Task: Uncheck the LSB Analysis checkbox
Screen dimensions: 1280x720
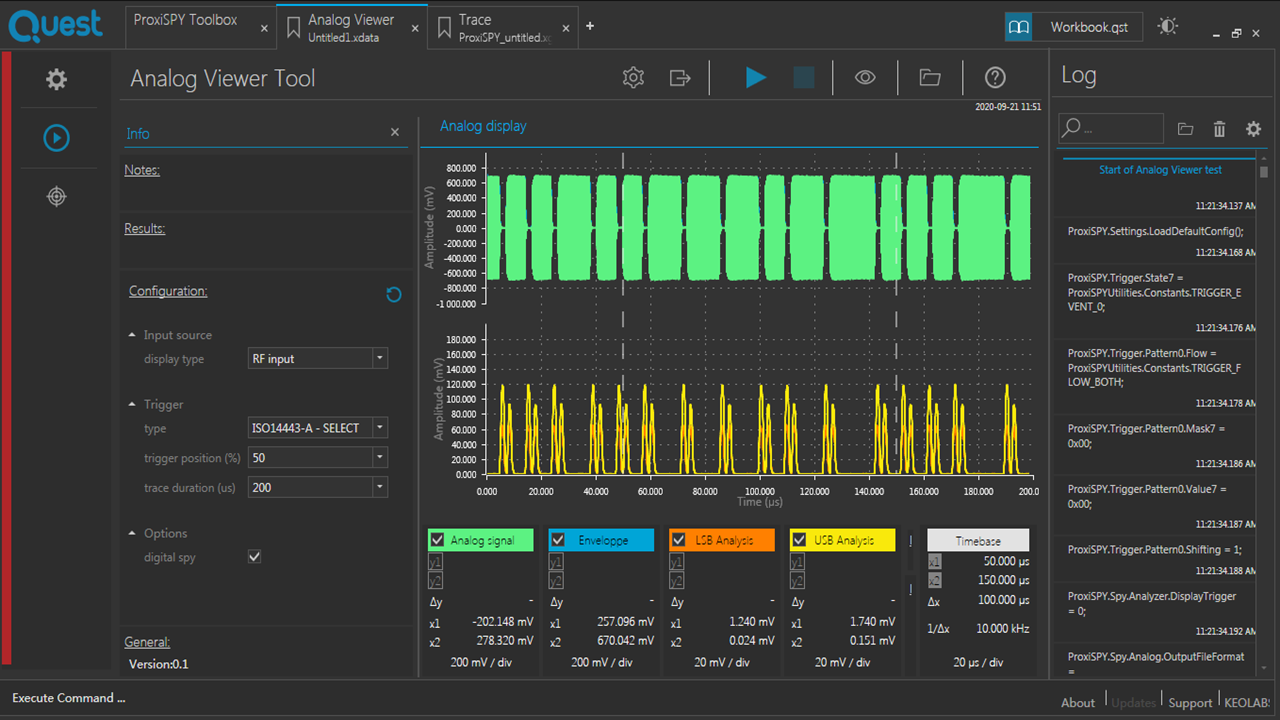Action: click(x=678, y=540)
